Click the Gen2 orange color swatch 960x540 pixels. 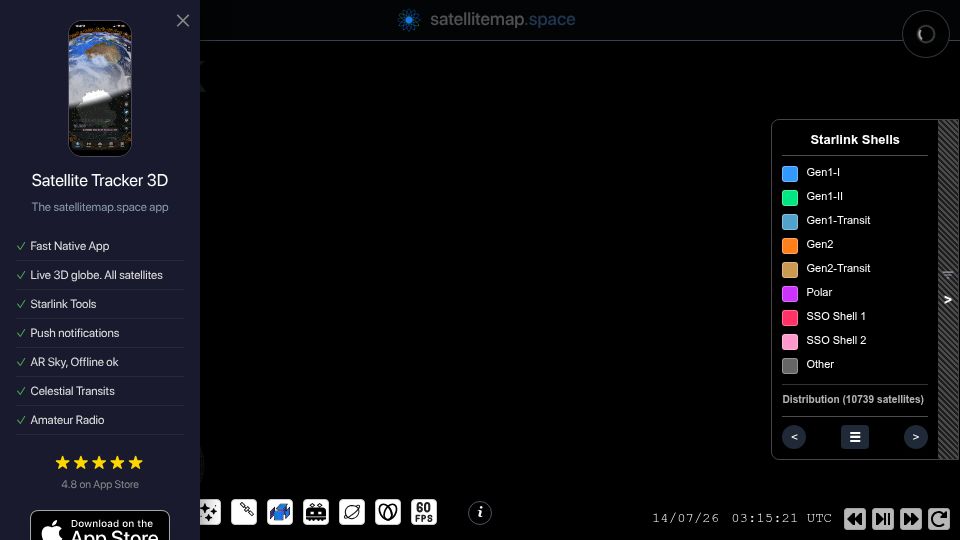tap(790, 246)
